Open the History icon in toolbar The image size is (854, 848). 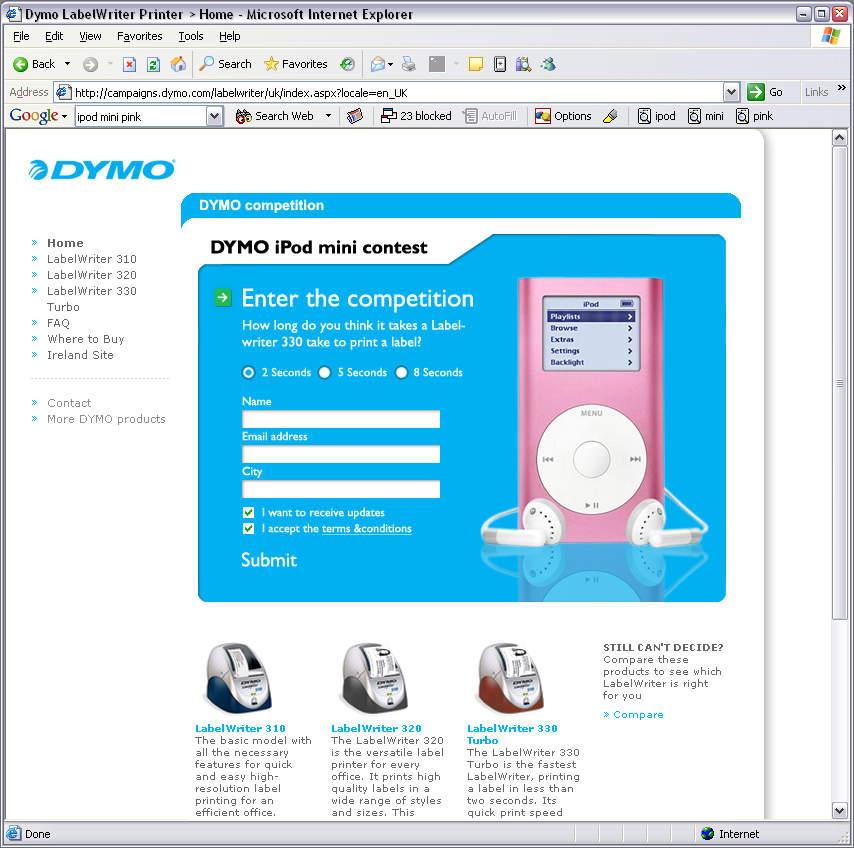[347, 64]
